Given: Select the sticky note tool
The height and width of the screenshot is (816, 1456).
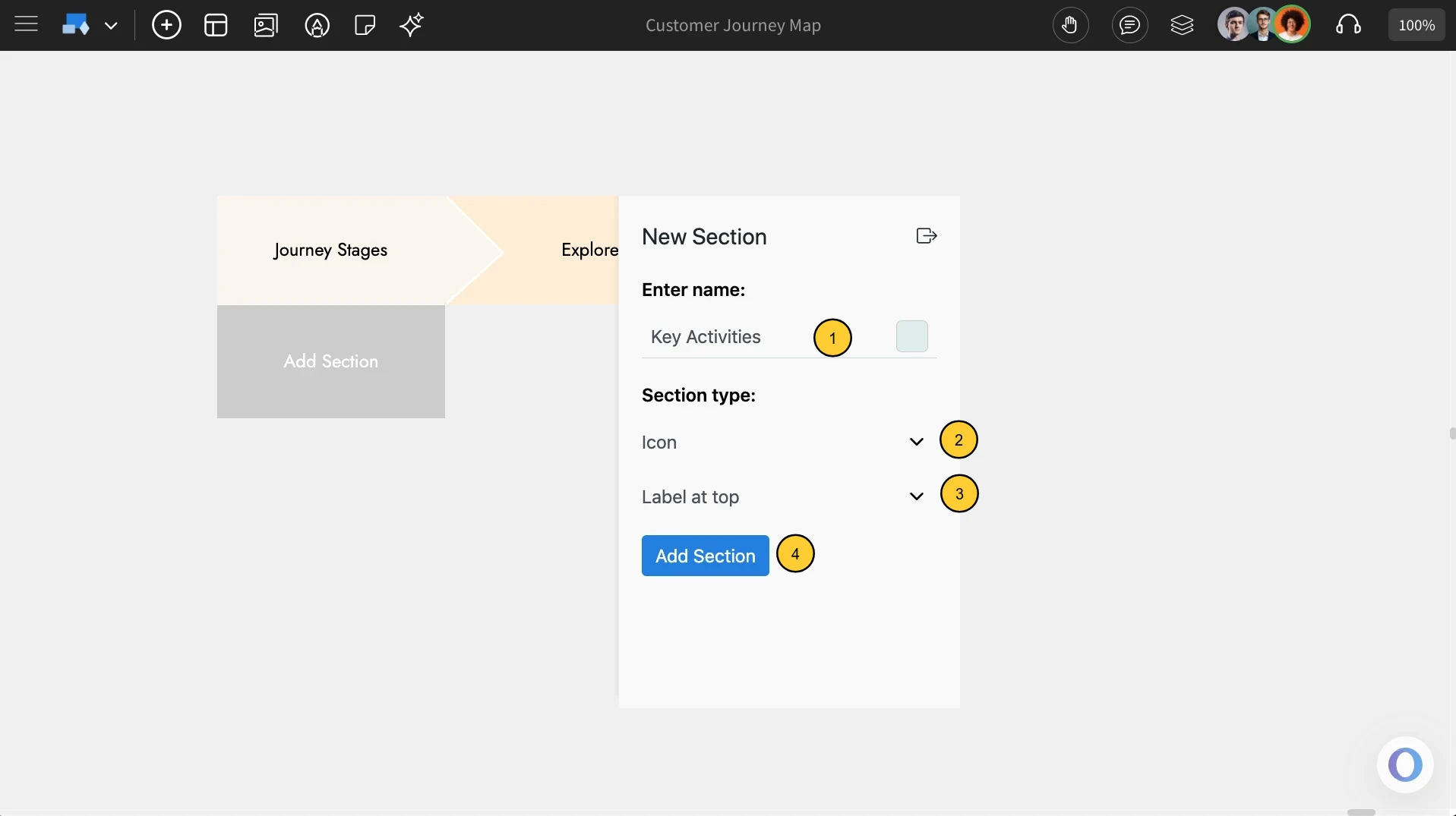Looking at the screenshot, I should point(364,25).
